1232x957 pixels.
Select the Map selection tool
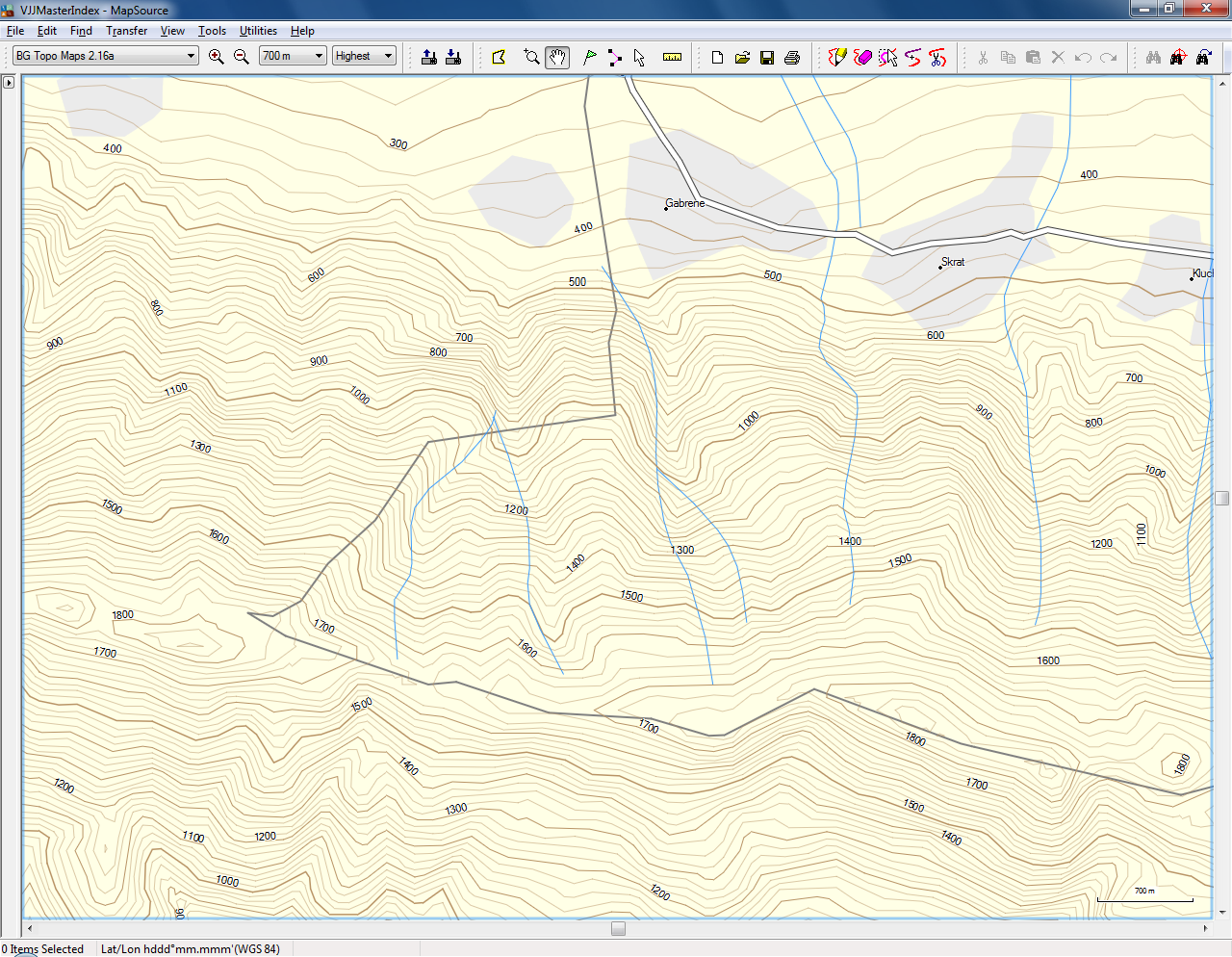pyautogui.click(x=499, y=57)
